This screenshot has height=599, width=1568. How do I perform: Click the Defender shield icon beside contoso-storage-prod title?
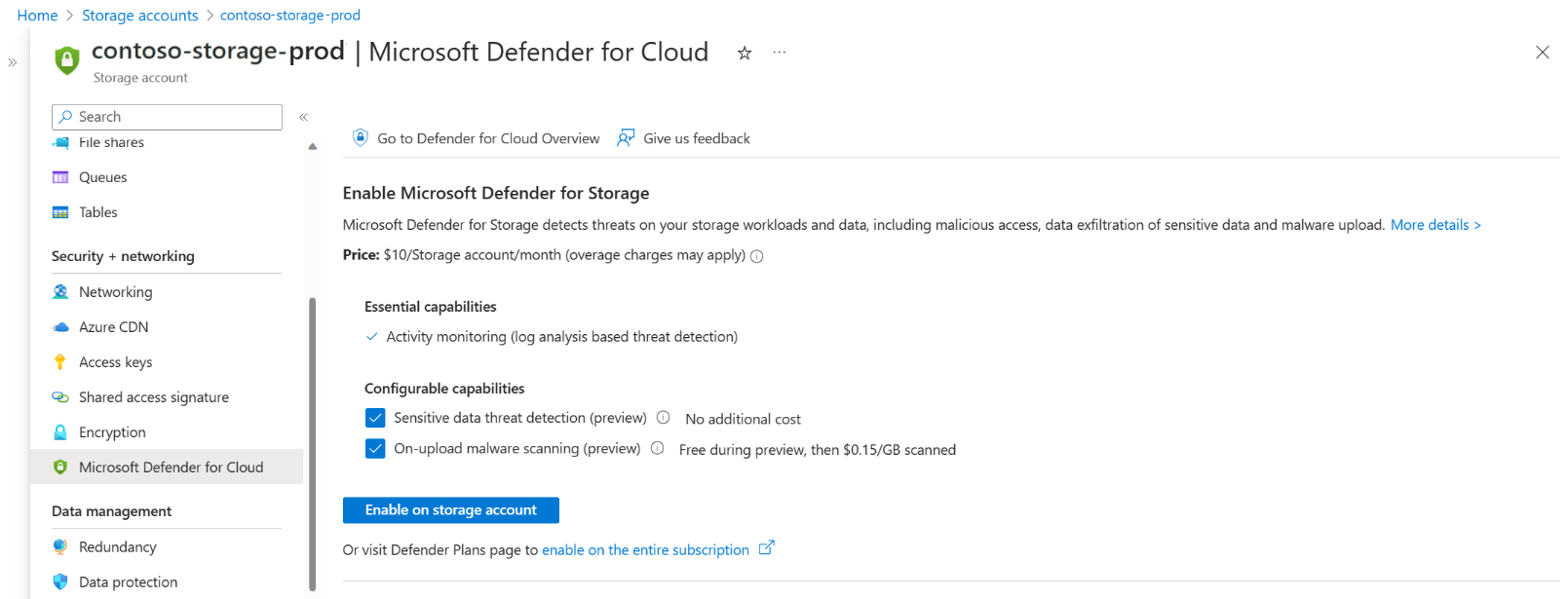coord(67,60)
